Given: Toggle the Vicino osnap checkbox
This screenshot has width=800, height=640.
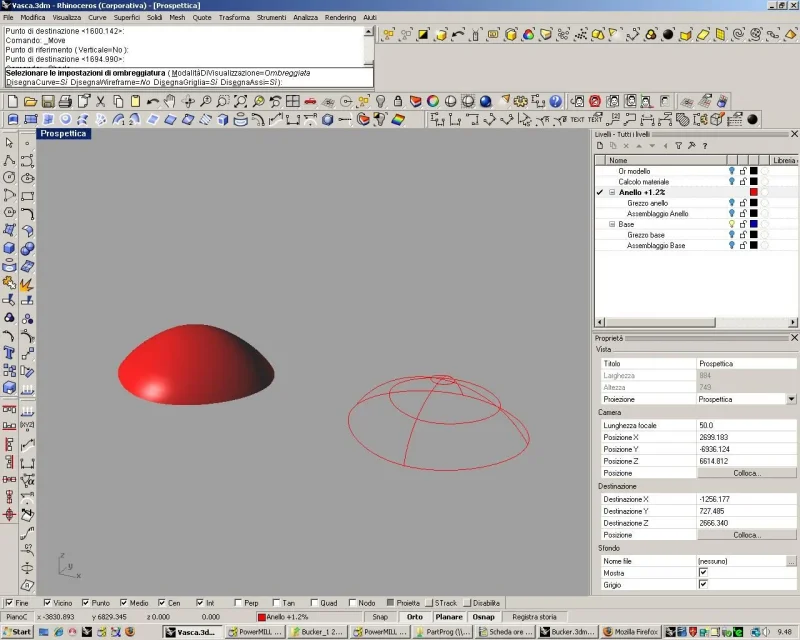Looking at the screenshot, I should pyautogui.click(x=47, y=603).
